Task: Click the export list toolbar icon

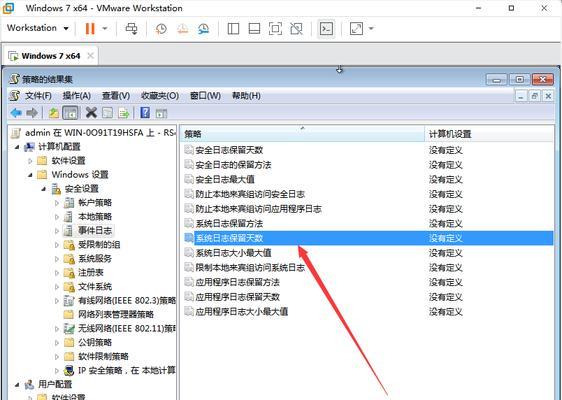Action: point(124,113)
